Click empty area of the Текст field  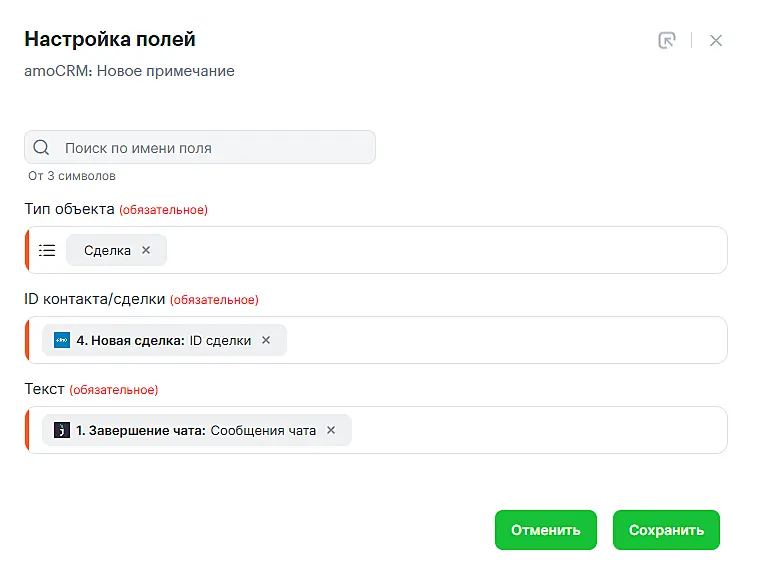tap(538, 430)
